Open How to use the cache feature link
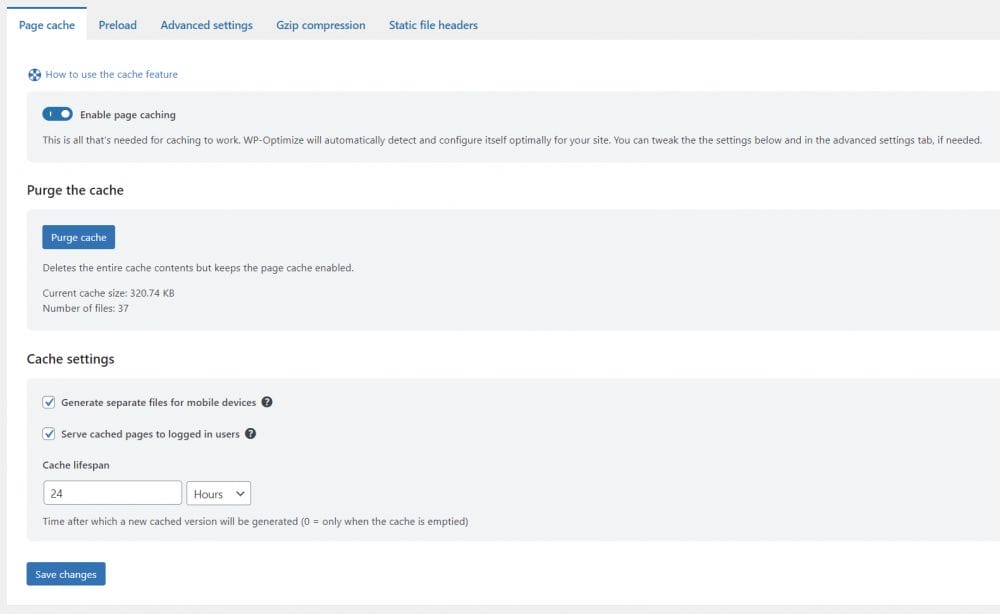Image resolution: width=1000 pixels, height=614 pixels. [111, 74]
